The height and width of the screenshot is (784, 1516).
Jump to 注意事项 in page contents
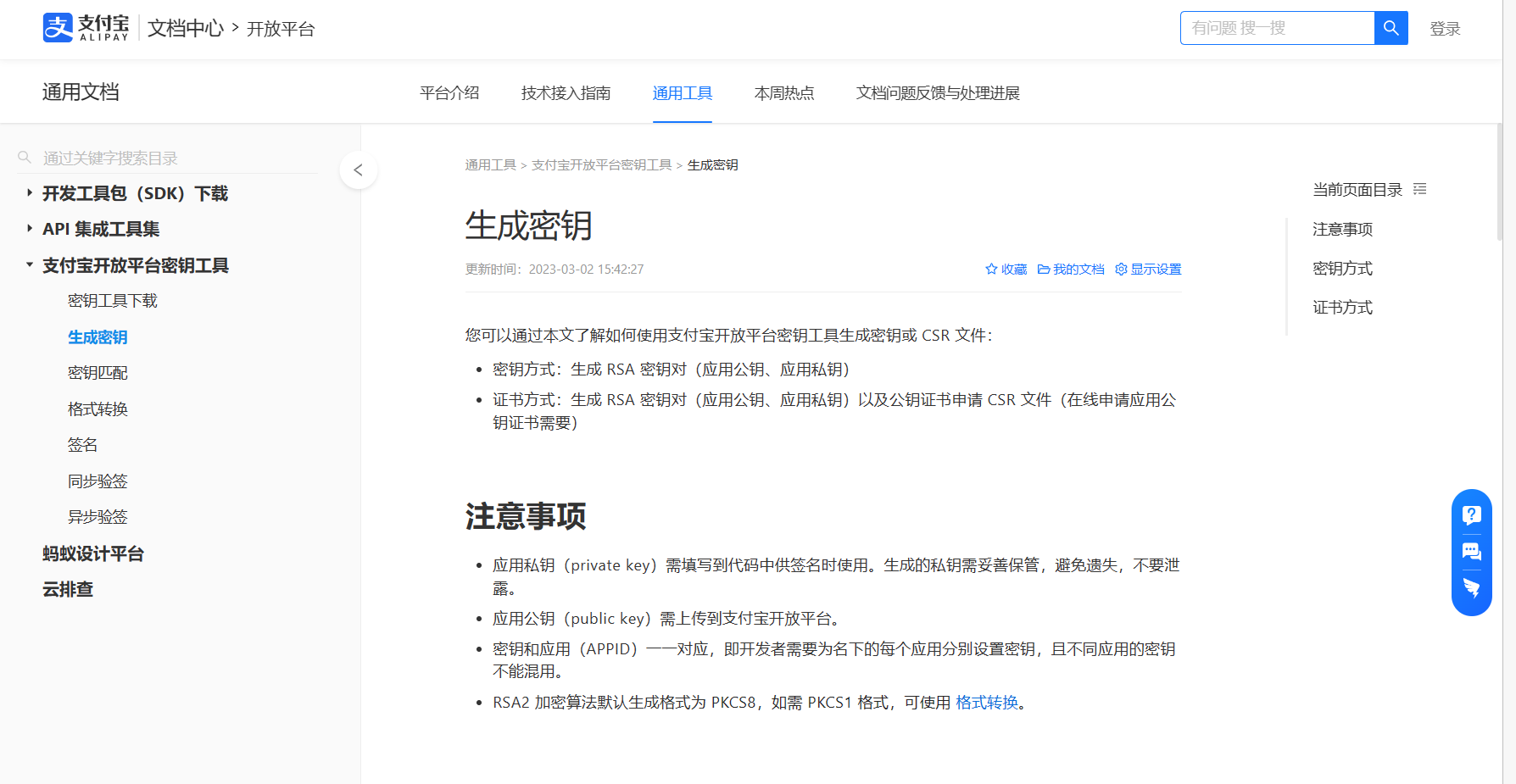point(1342,229)
